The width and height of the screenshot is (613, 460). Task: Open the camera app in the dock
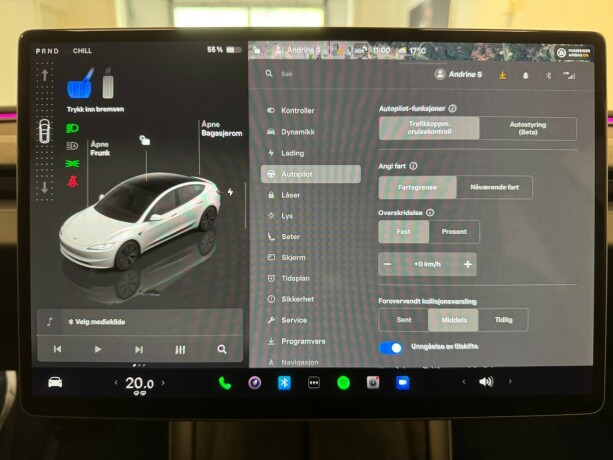[x=255, y=383]
